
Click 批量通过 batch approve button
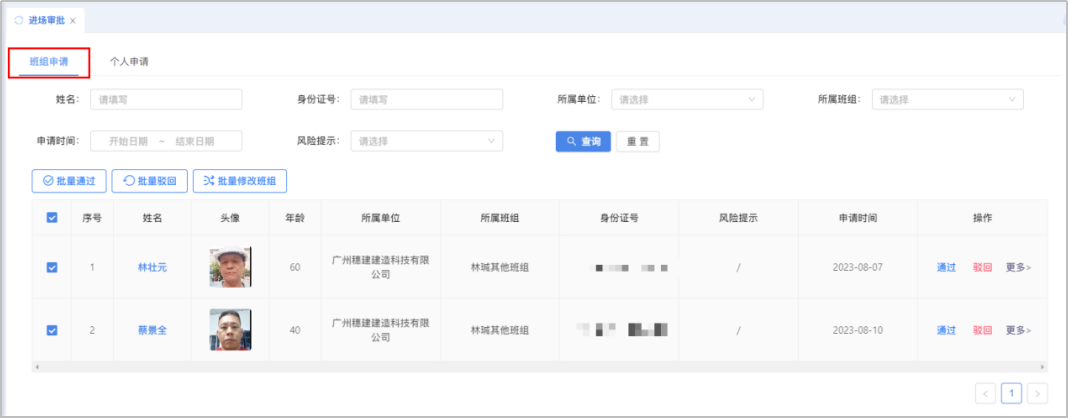(69, 181)
